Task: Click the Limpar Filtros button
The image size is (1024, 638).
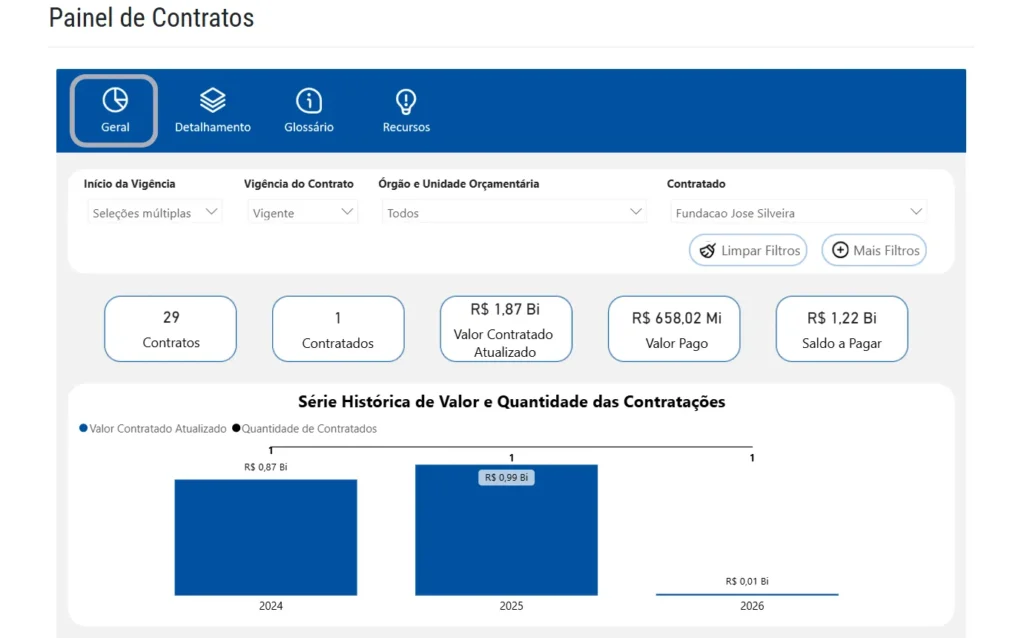Action: click(748, 250)
